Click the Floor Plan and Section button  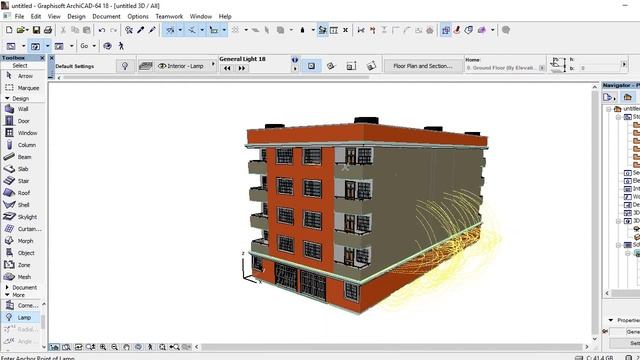423,66
